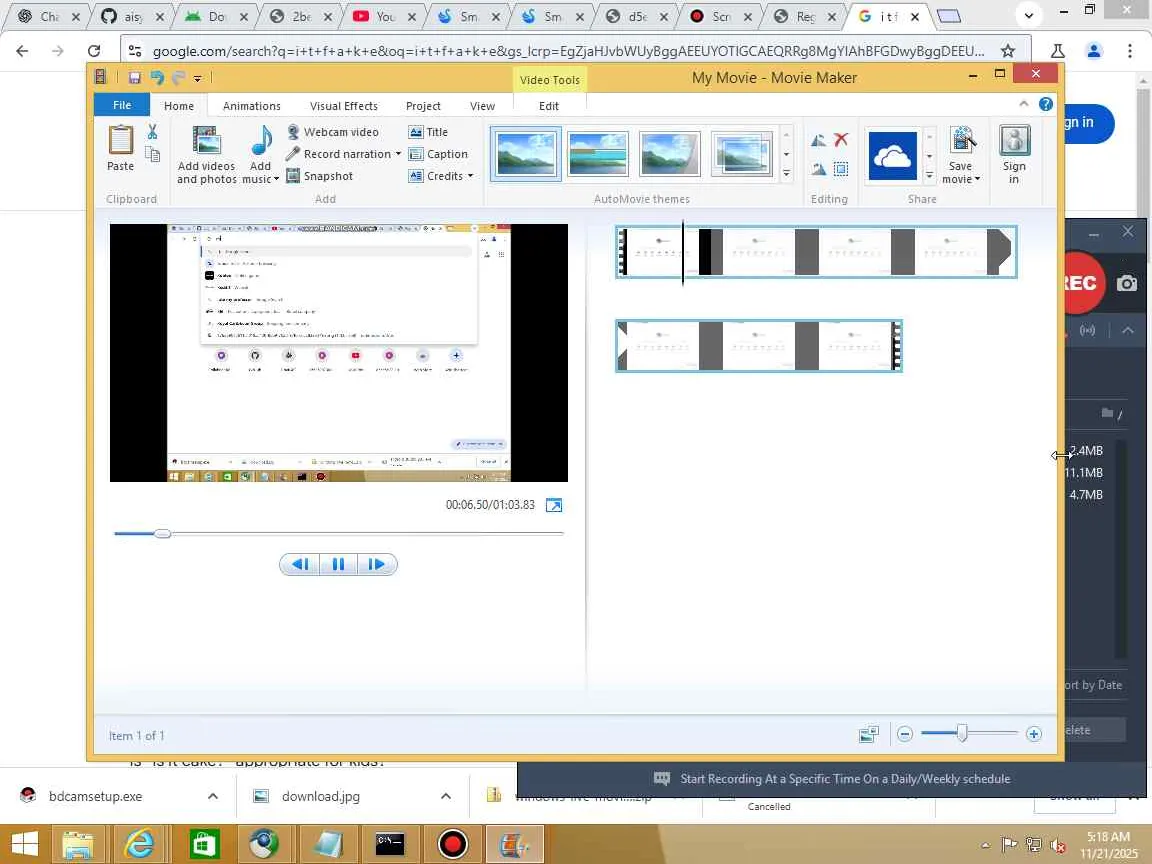Take a Snapshot of the preview
The height and width of the screenshot is (864, 1152).
[x=320, y=176]
